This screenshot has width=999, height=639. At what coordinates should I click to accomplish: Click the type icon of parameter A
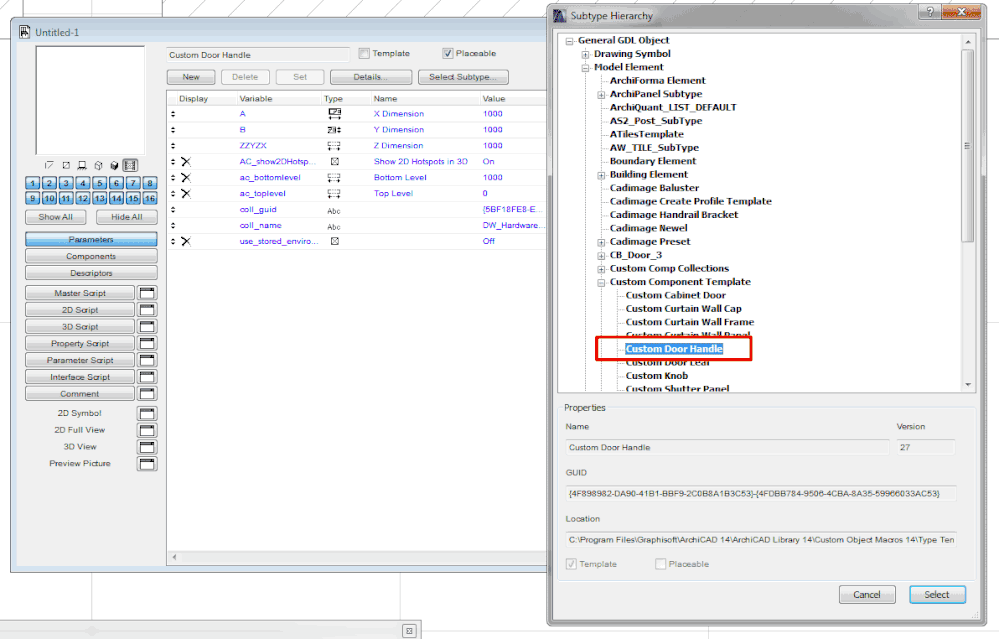tap(334, 113)
